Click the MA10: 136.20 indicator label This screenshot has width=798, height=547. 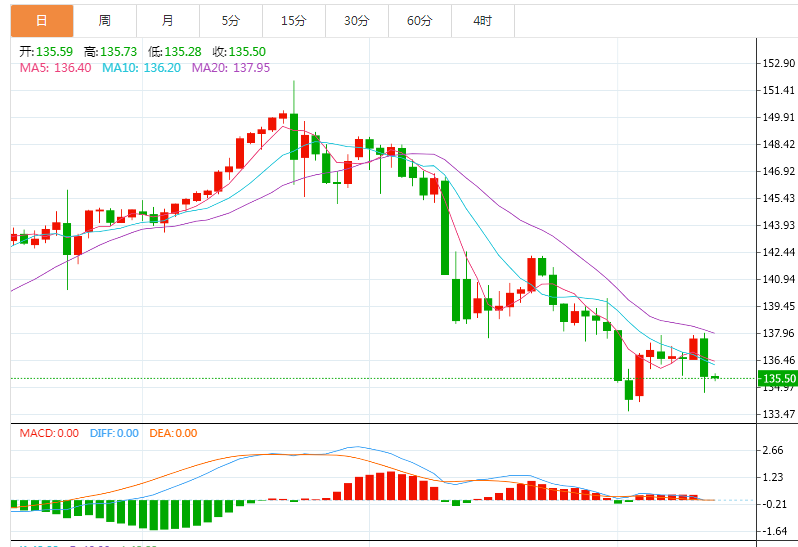click(x=141, y=68)
